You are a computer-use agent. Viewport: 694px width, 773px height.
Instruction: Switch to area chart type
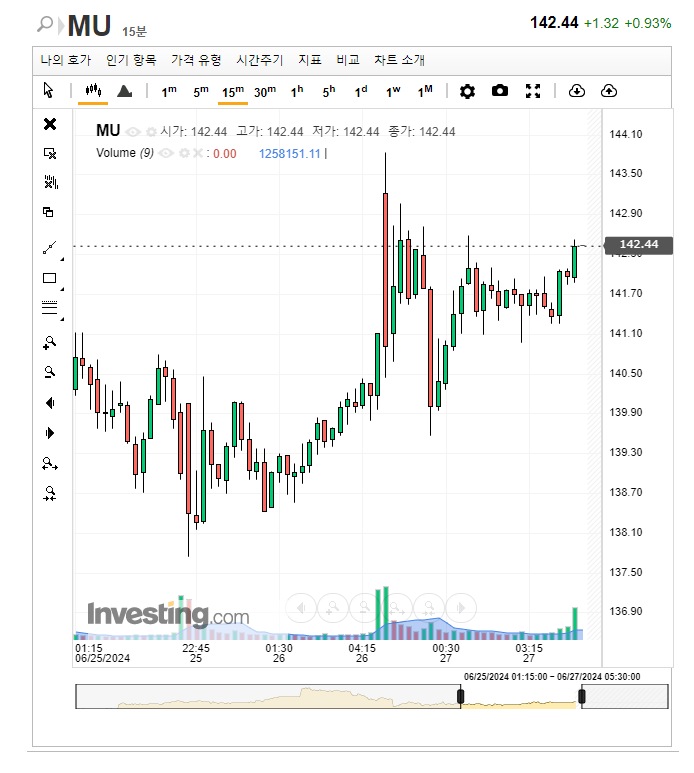[124, 91]
